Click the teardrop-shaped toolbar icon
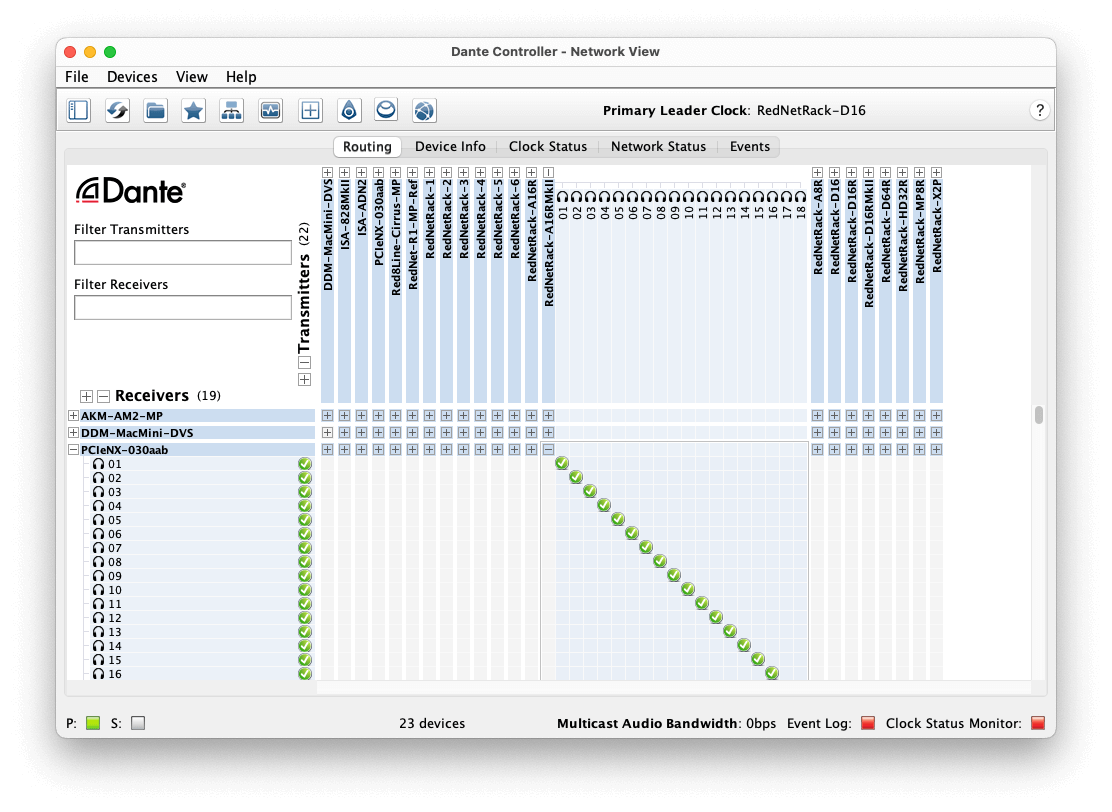The width and height of the screenshot is (1112, 812). pyautogui.click(x=348, y=111)
